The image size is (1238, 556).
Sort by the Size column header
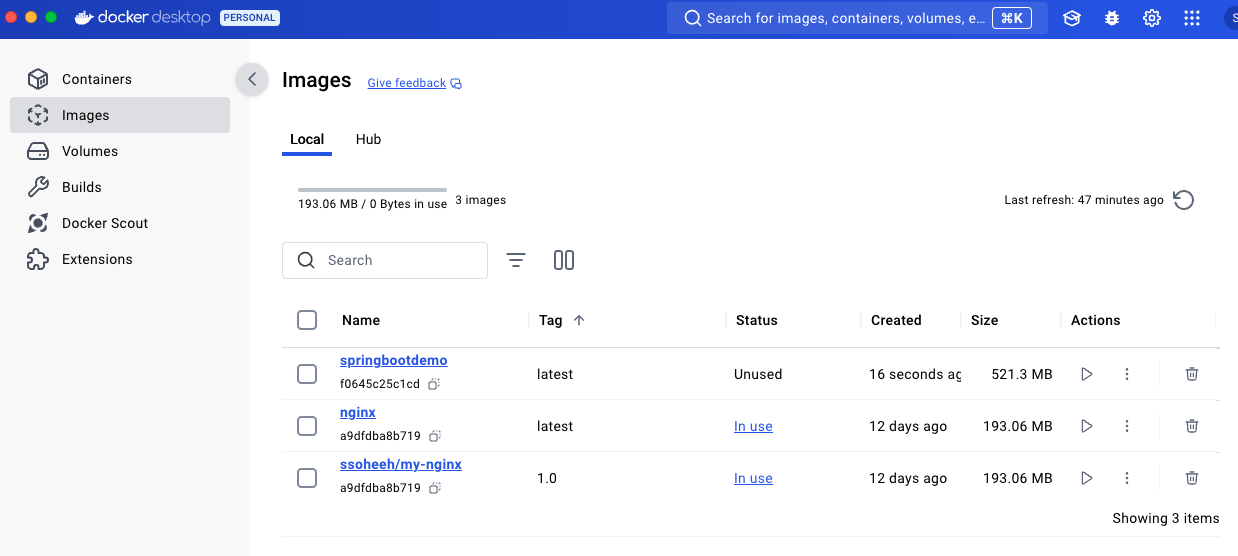click(984, 320)
